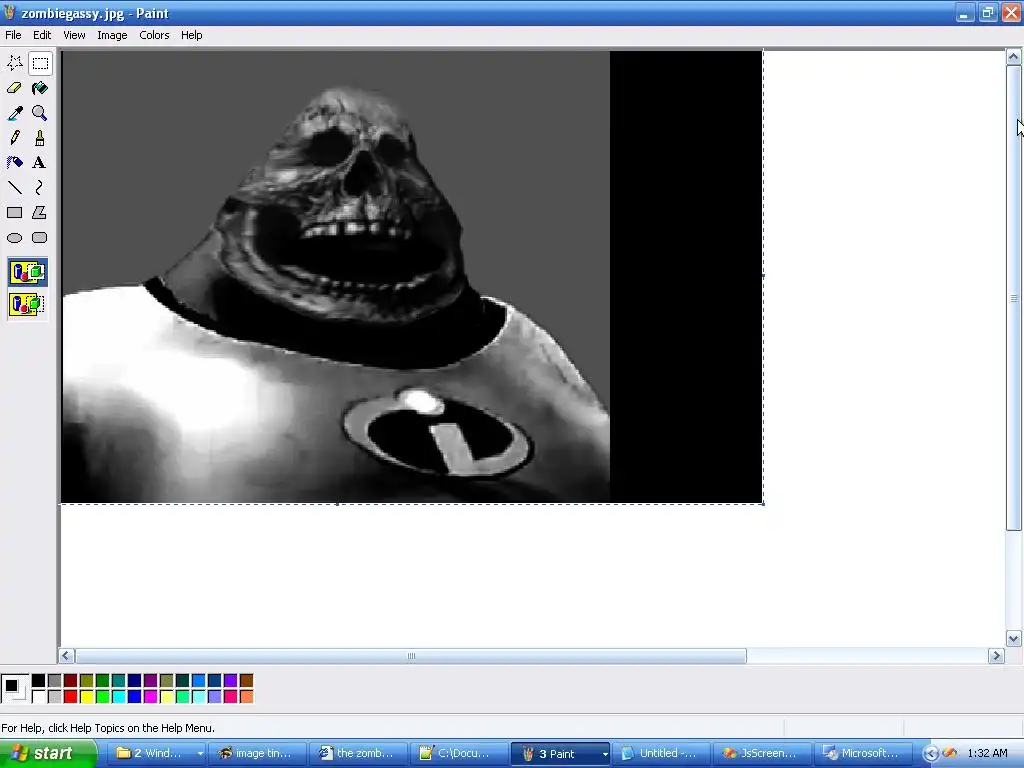
Task: Pick the bright green color swatch
Action: coord(103,697)
